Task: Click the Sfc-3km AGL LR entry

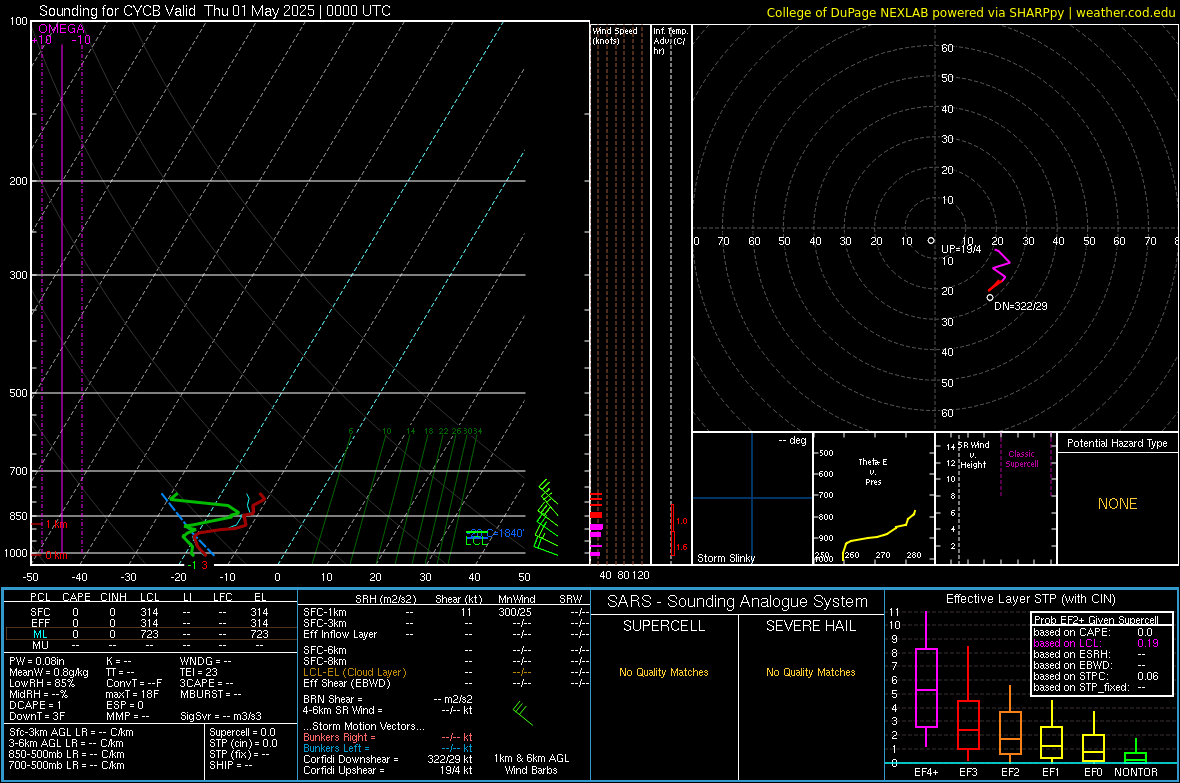Action: click(x=71, y=733)
